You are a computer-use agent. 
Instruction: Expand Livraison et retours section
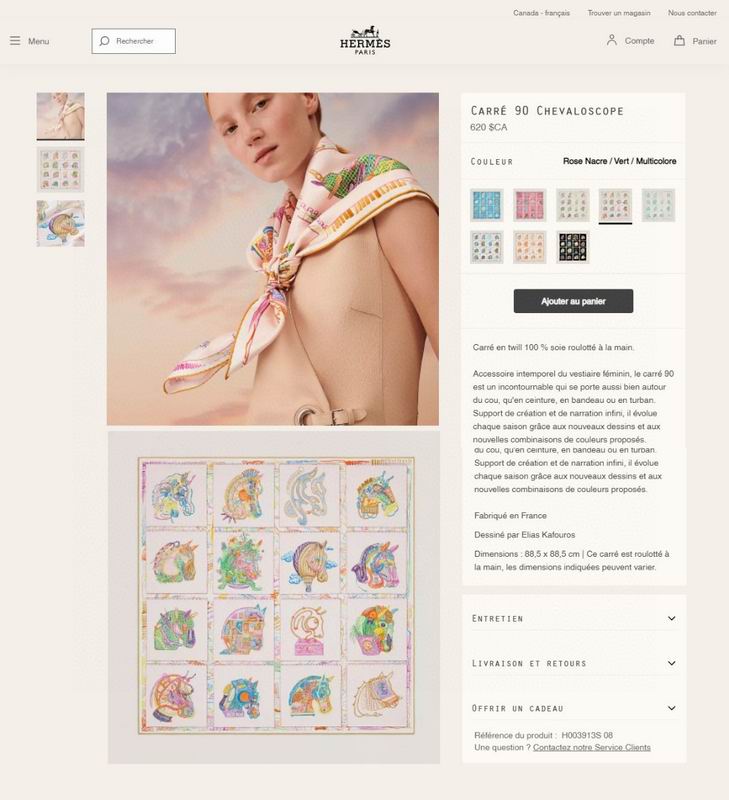point(574,663)
